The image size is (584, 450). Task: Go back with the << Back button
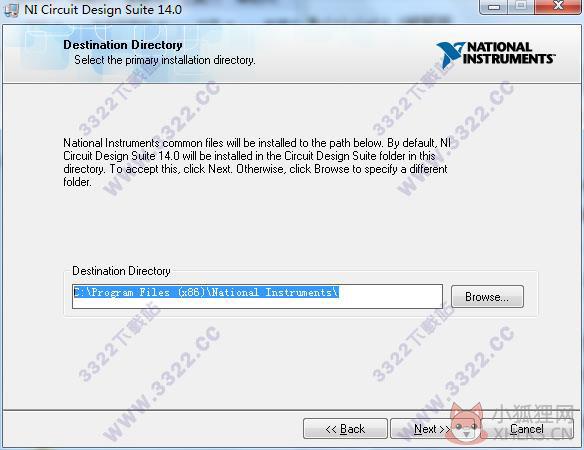click(345, 429)
